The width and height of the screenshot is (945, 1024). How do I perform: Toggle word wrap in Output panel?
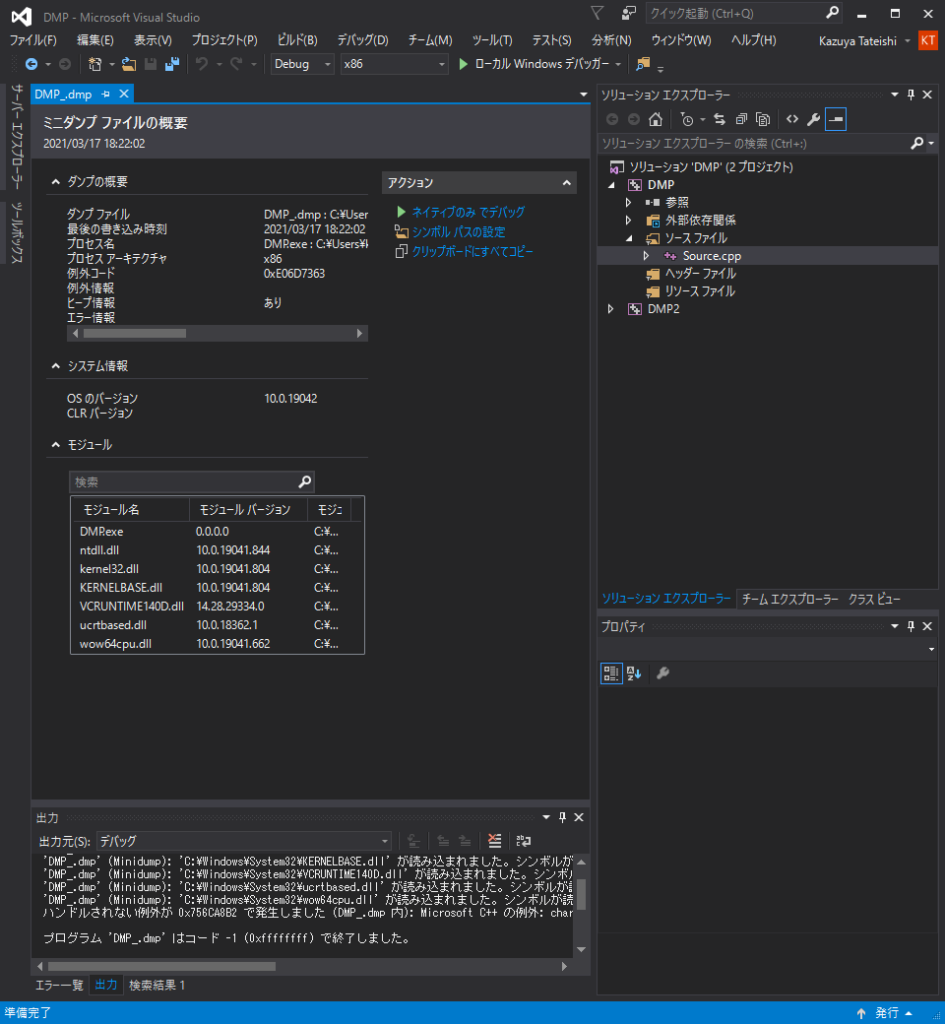(524, 840)
